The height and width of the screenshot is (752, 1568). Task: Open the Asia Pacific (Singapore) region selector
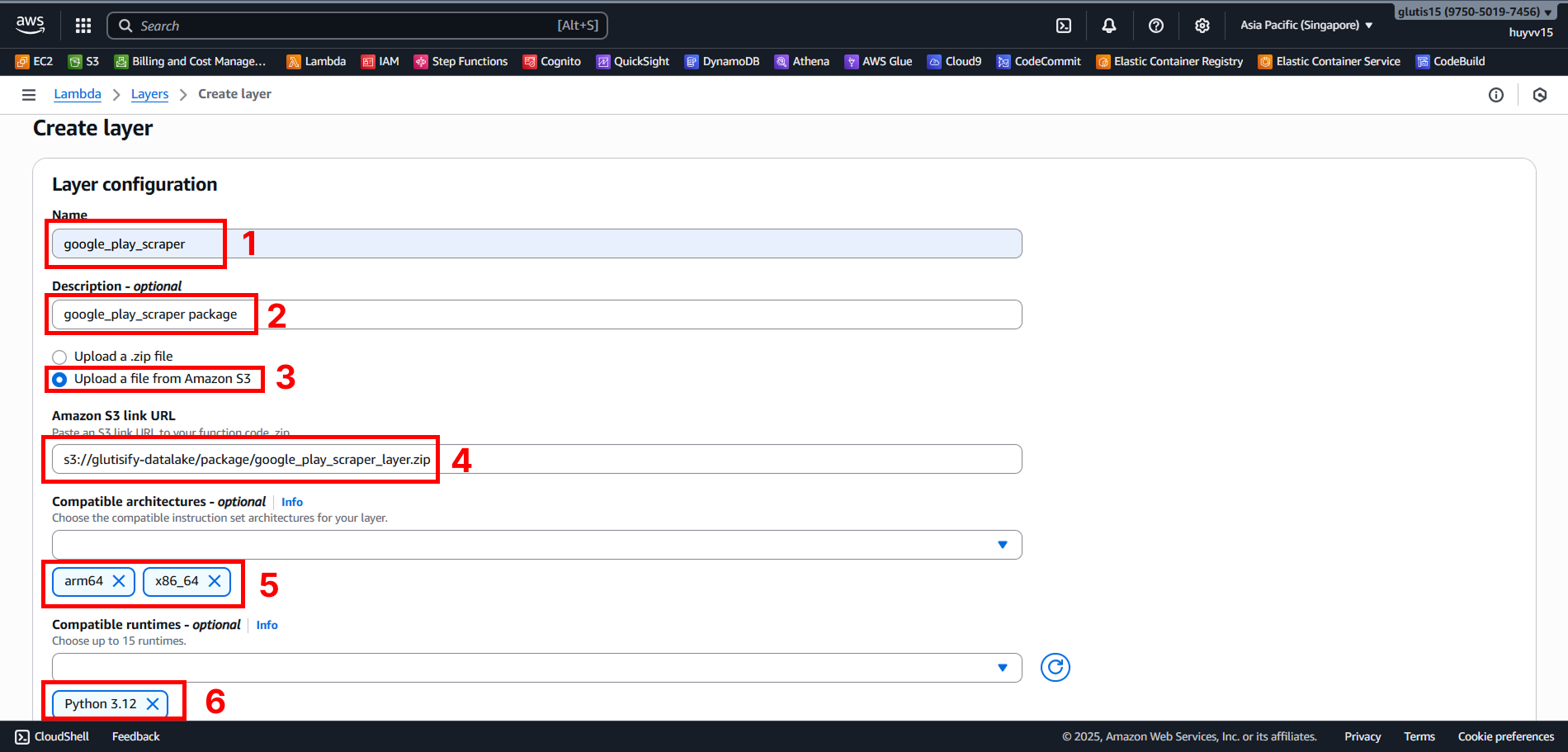(1306, 26)
